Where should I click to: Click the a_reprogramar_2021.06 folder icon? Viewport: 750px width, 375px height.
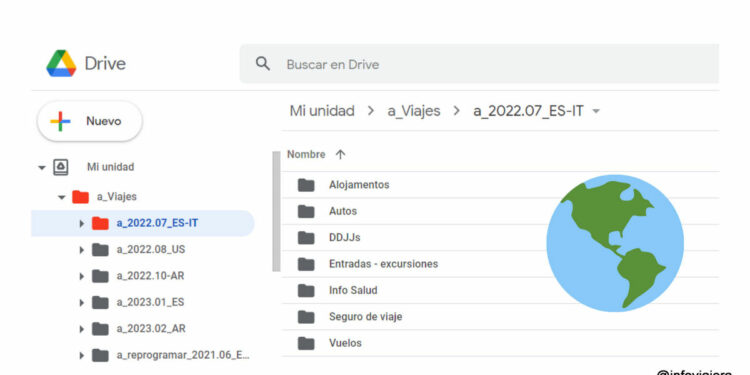point(100,355)
